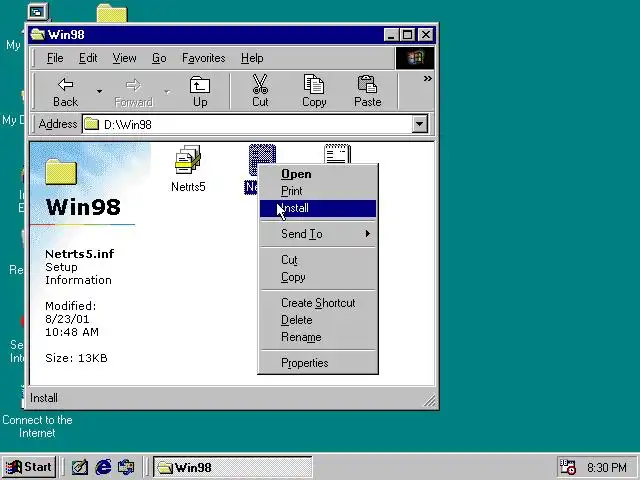The width and height of the screenshot is (640, 480).
Task: Open the Address bar dropdown
Action: click(420, 124)
